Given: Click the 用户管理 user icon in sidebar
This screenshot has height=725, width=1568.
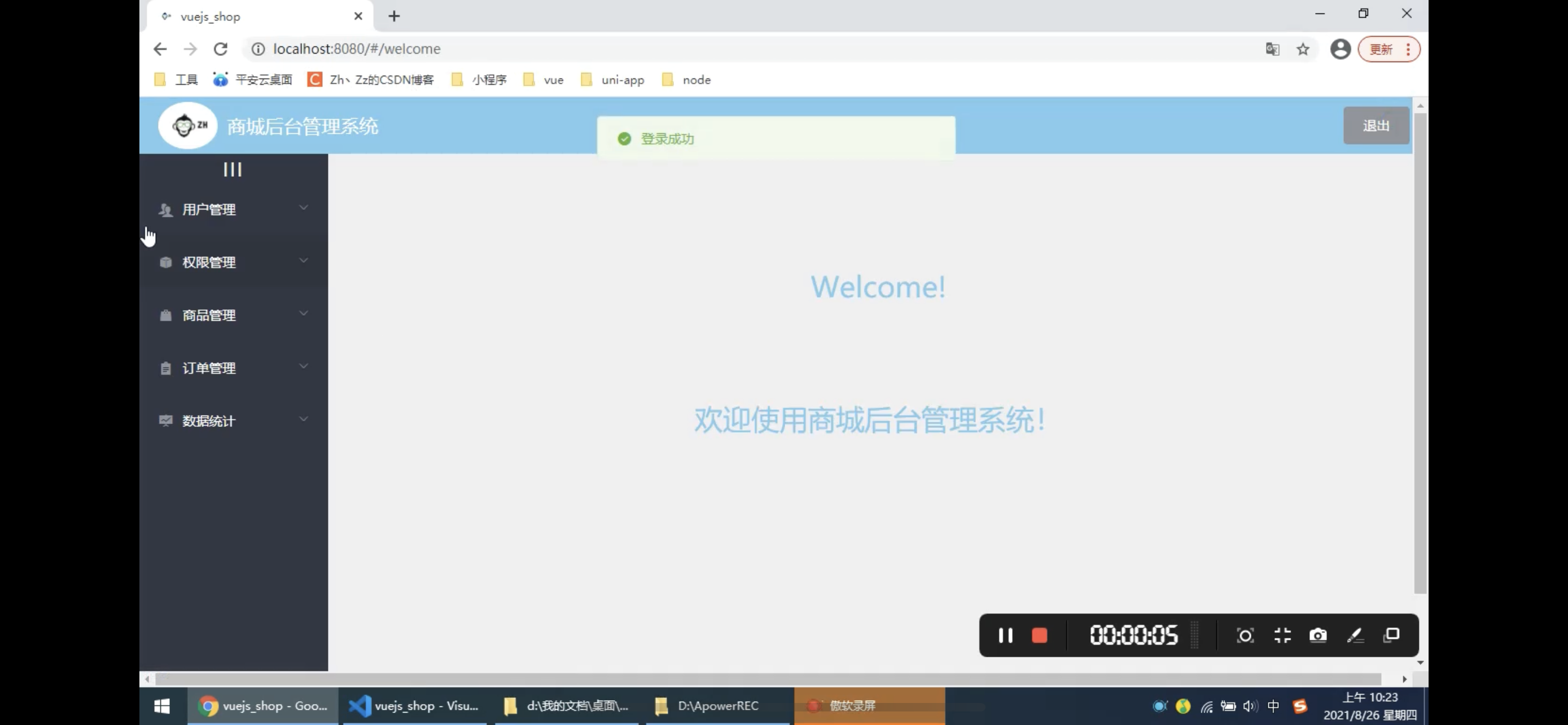Looking at the screenshot, I should tap(165, 210).
